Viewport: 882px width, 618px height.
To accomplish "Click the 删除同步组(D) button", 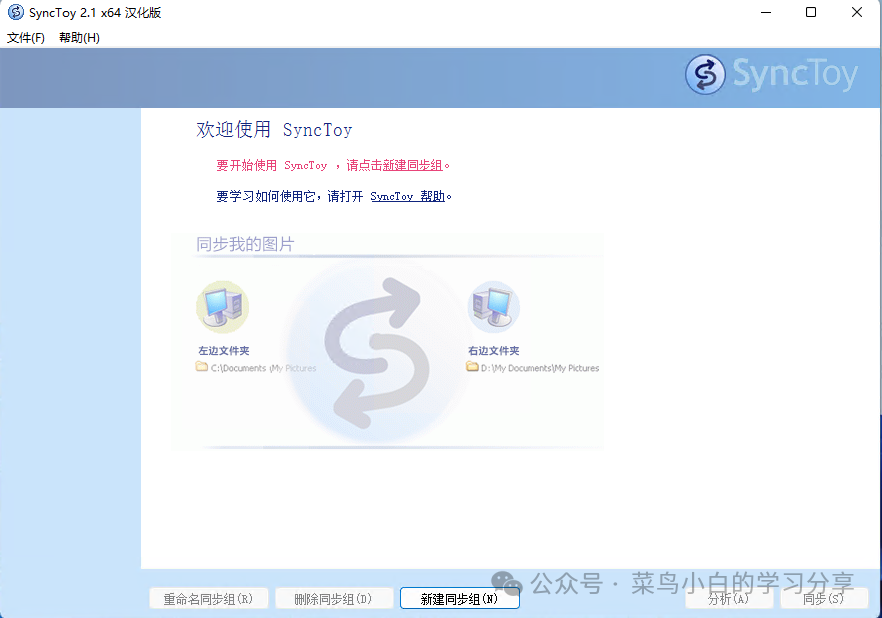I will 334,598.
